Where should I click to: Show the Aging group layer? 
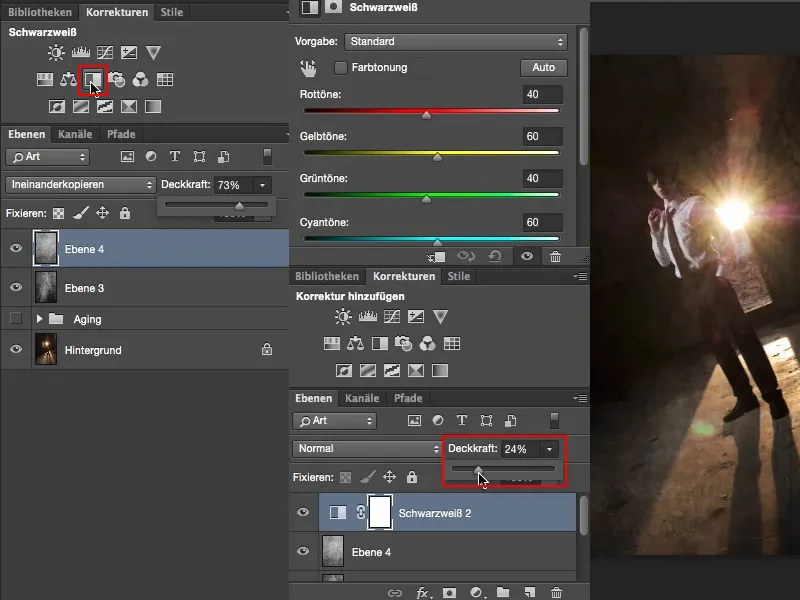click(x=15, y=319)
